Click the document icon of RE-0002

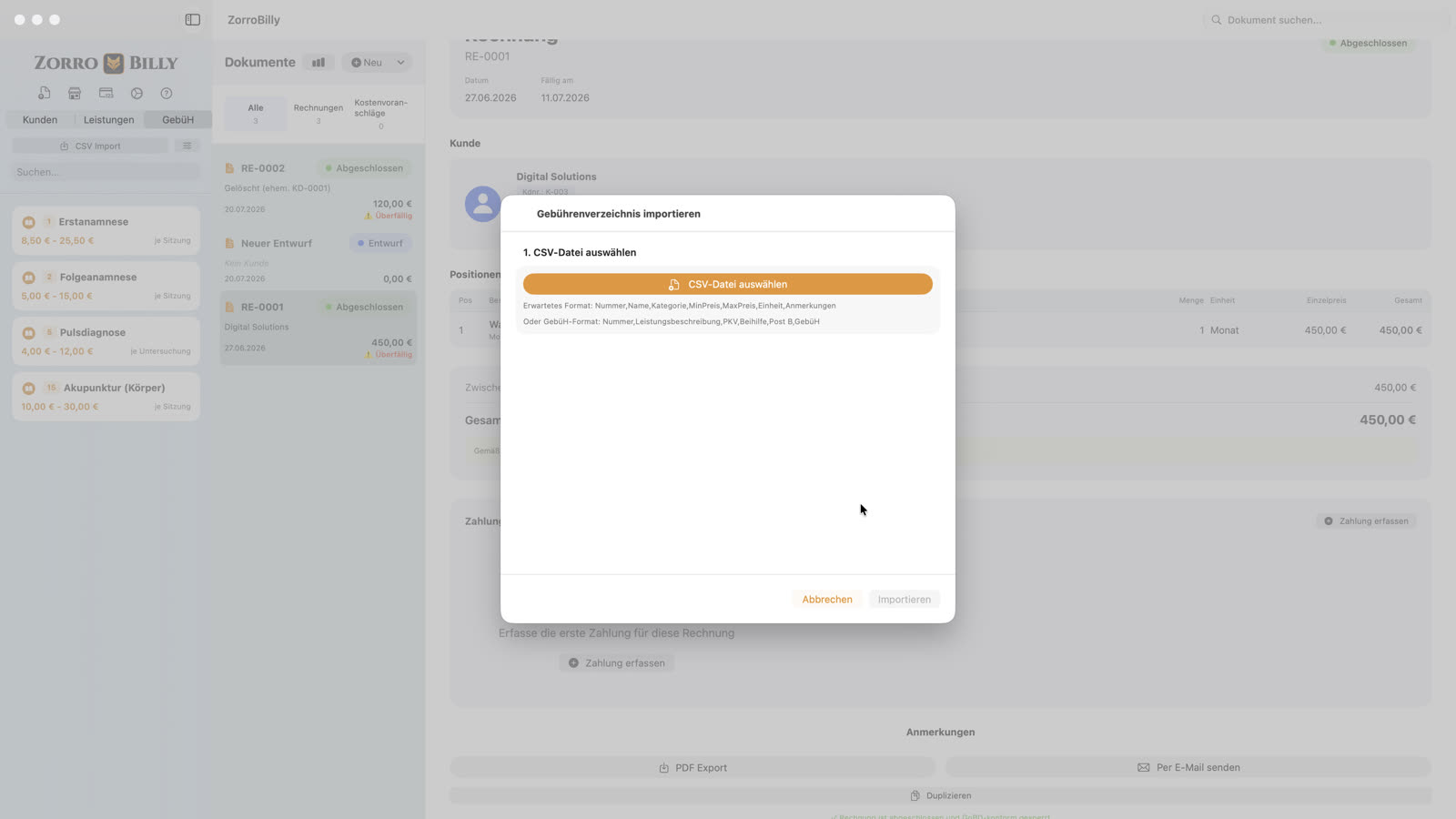pyautogui.click(x=229, y=168)
